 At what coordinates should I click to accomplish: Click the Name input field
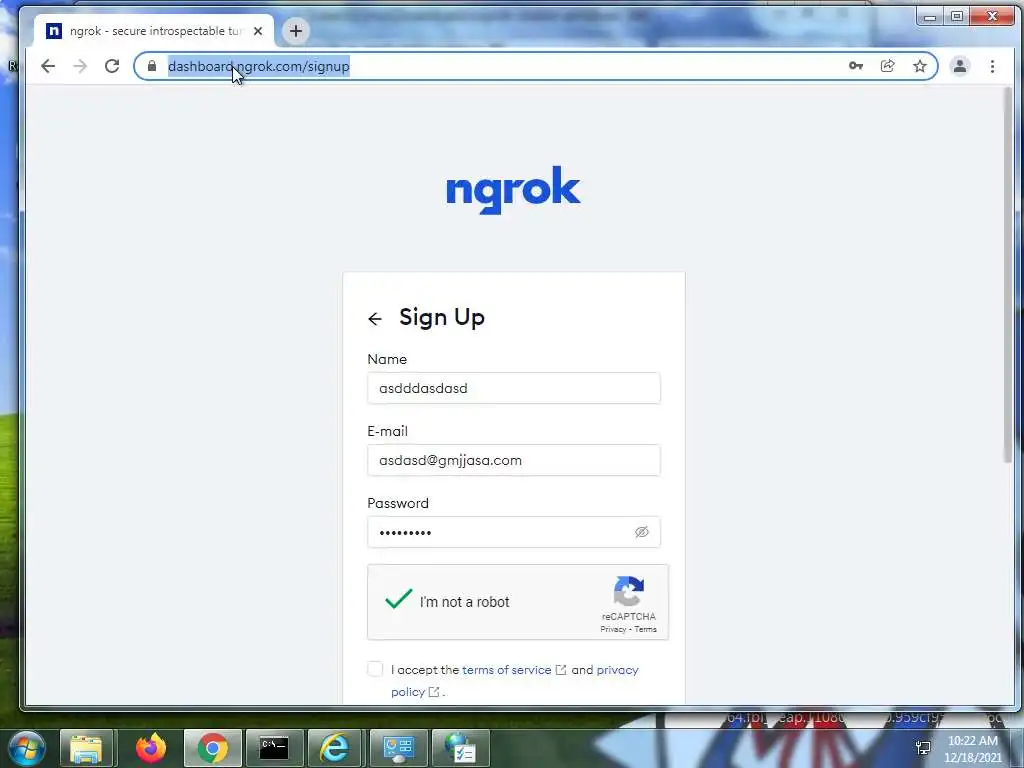click(514, 388)
